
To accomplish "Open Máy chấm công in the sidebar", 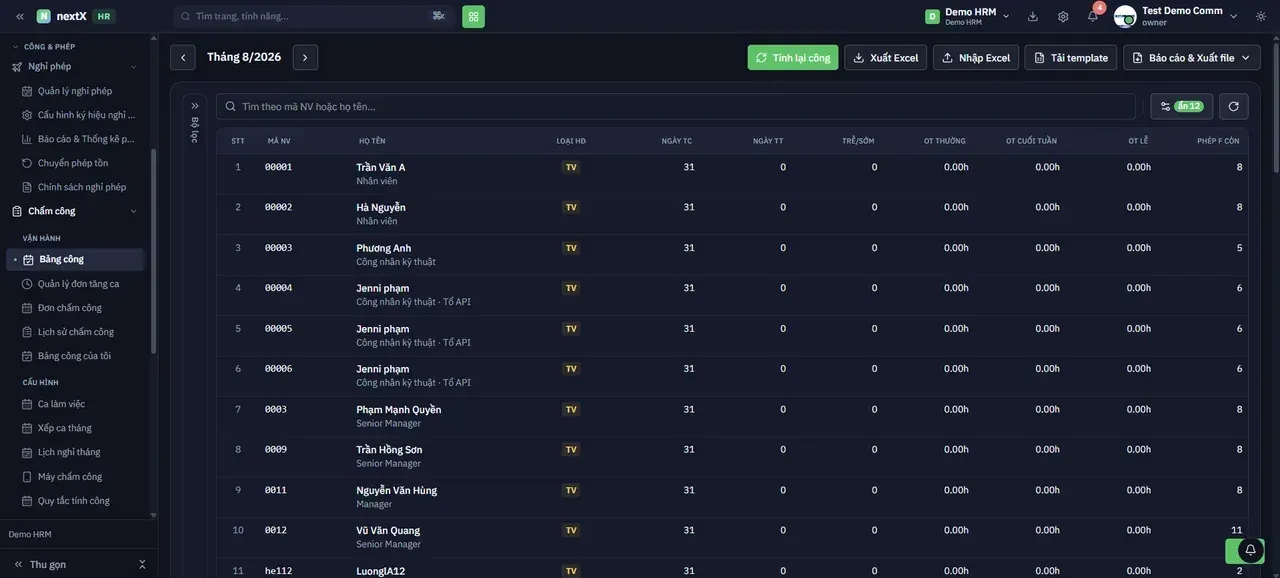I will 70,477.
